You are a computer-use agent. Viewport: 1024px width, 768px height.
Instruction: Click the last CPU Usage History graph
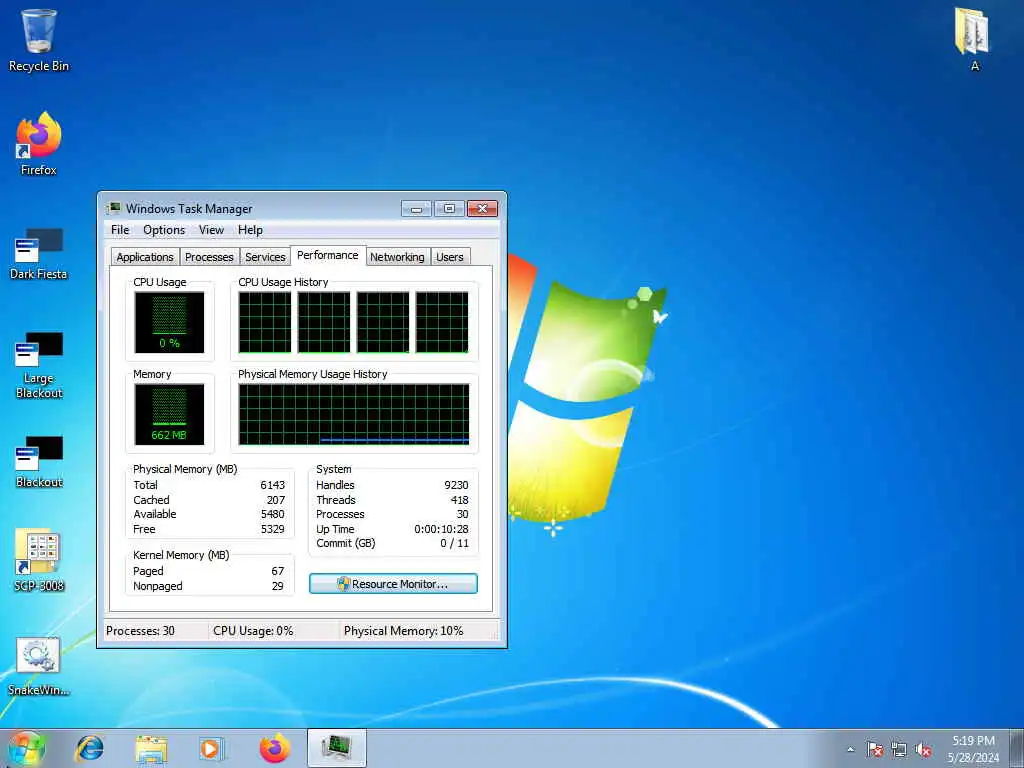point(442,323)
